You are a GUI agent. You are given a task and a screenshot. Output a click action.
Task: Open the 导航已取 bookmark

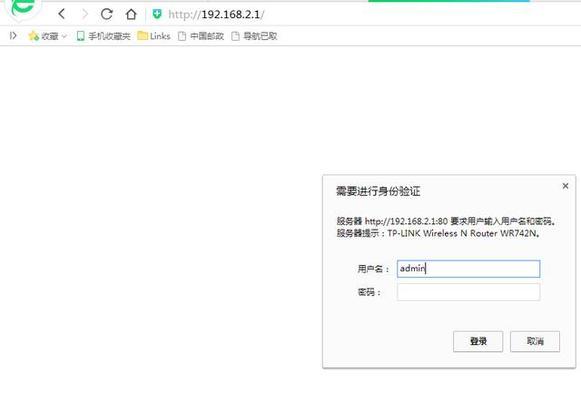pos(254,36)
